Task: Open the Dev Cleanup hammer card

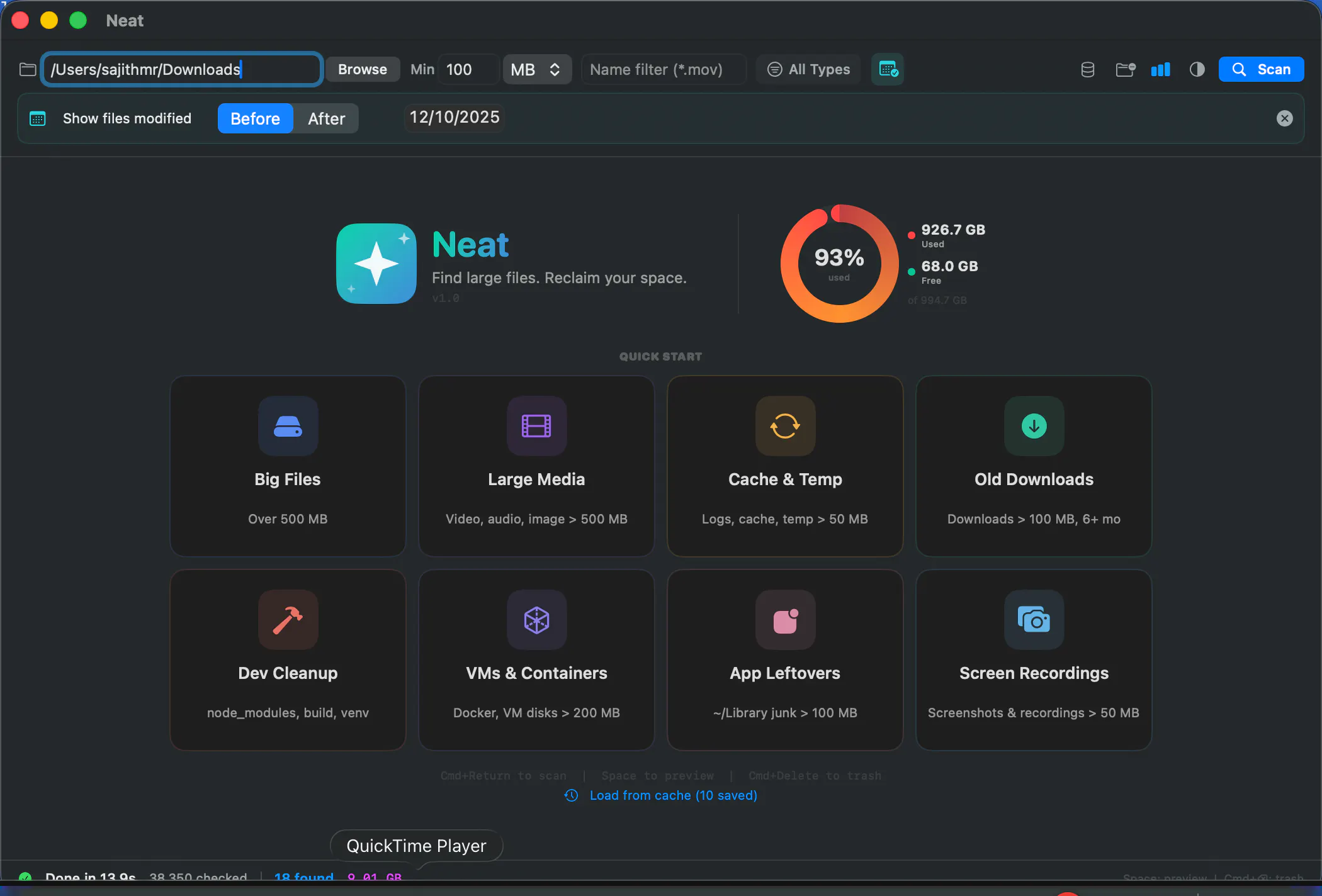Action: coord(288,659)
